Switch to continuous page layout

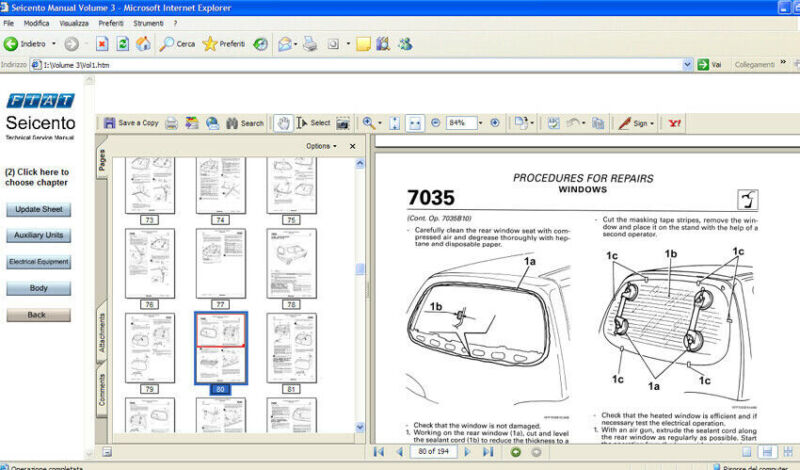(x=764, y=452)
